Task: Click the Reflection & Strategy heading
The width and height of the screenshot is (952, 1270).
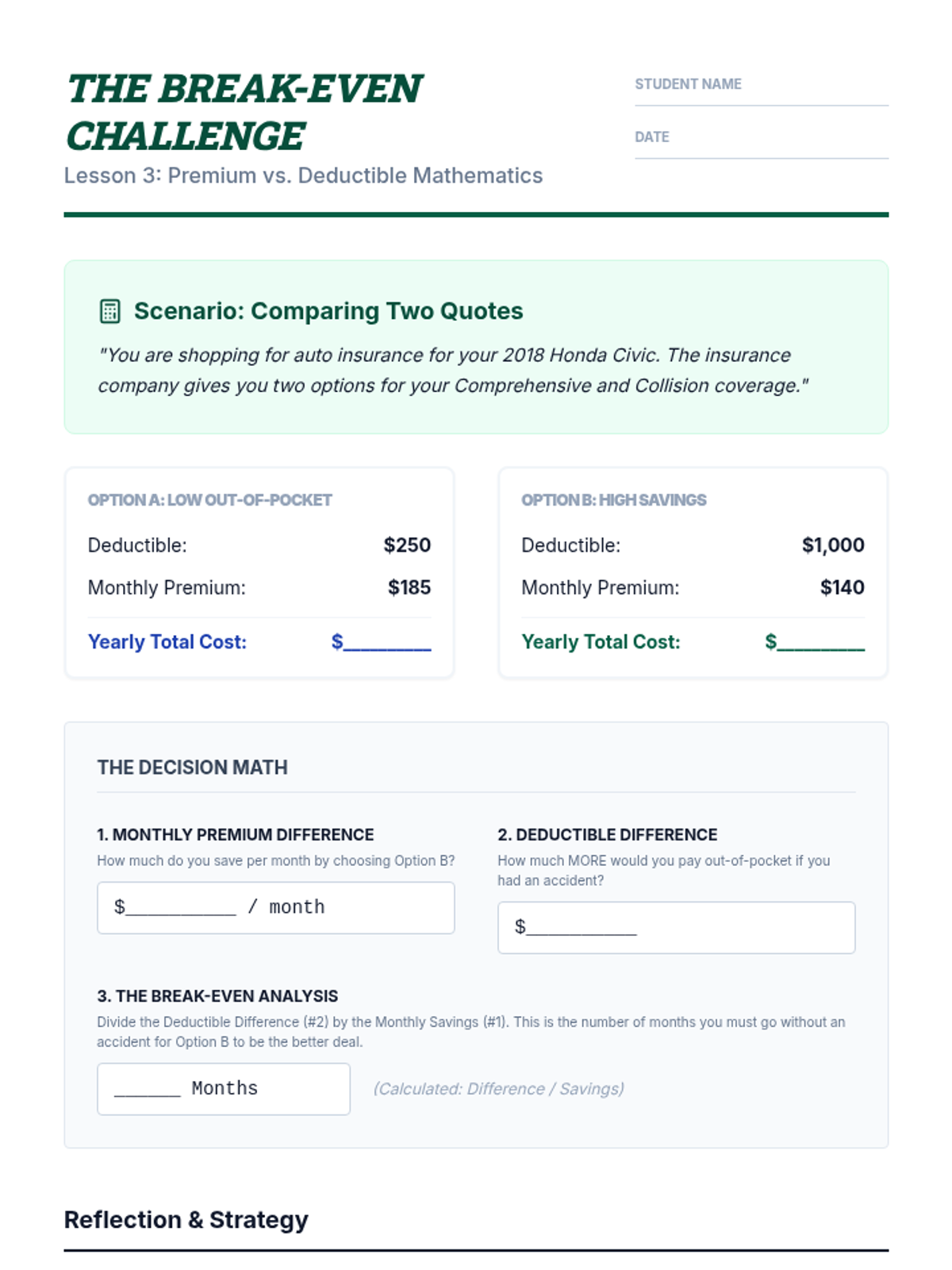Action: point(186,1220)
